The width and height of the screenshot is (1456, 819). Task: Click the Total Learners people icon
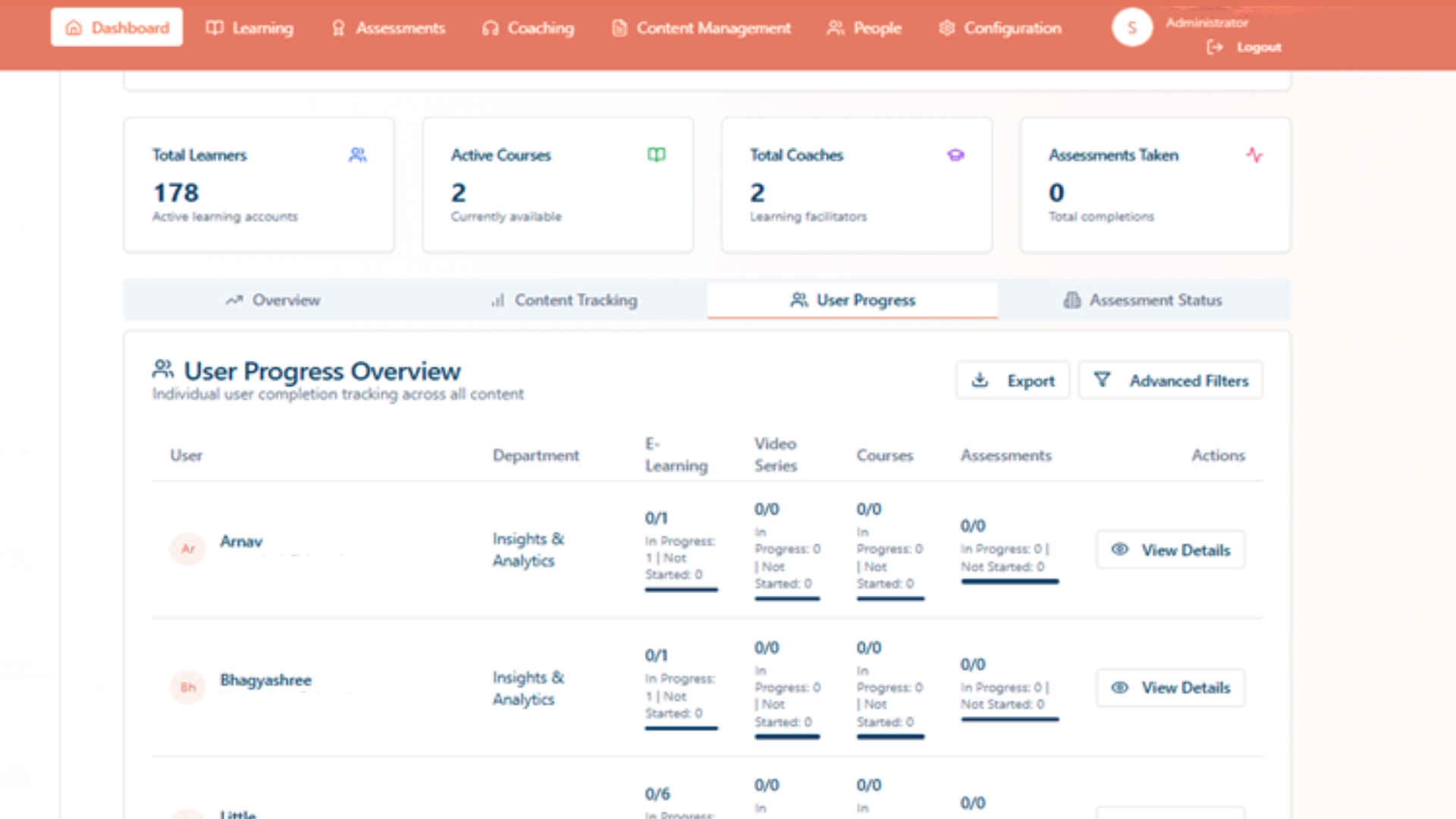358,155
